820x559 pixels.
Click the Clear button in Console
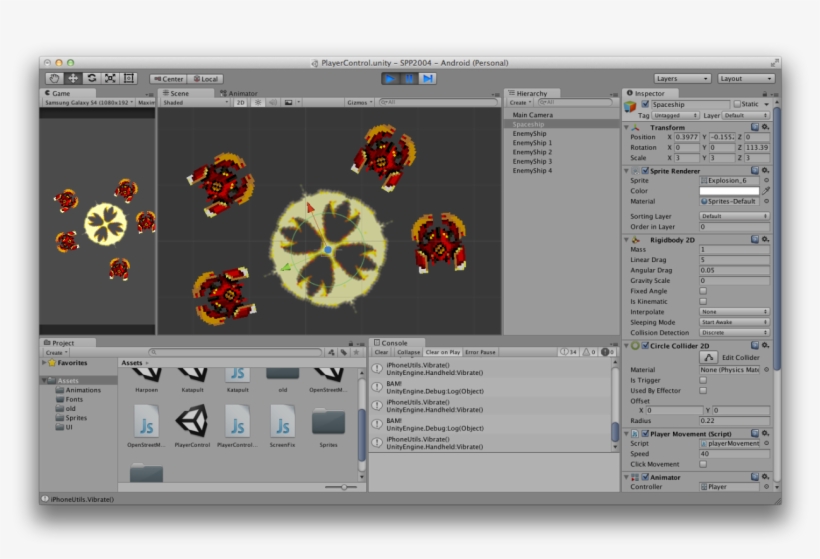381,352
